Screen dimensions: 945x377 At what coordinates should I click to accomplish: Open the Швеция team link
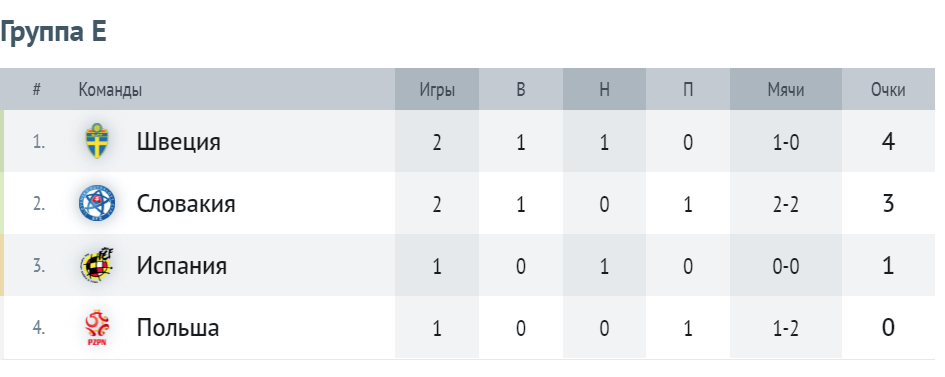pos(178,142)
